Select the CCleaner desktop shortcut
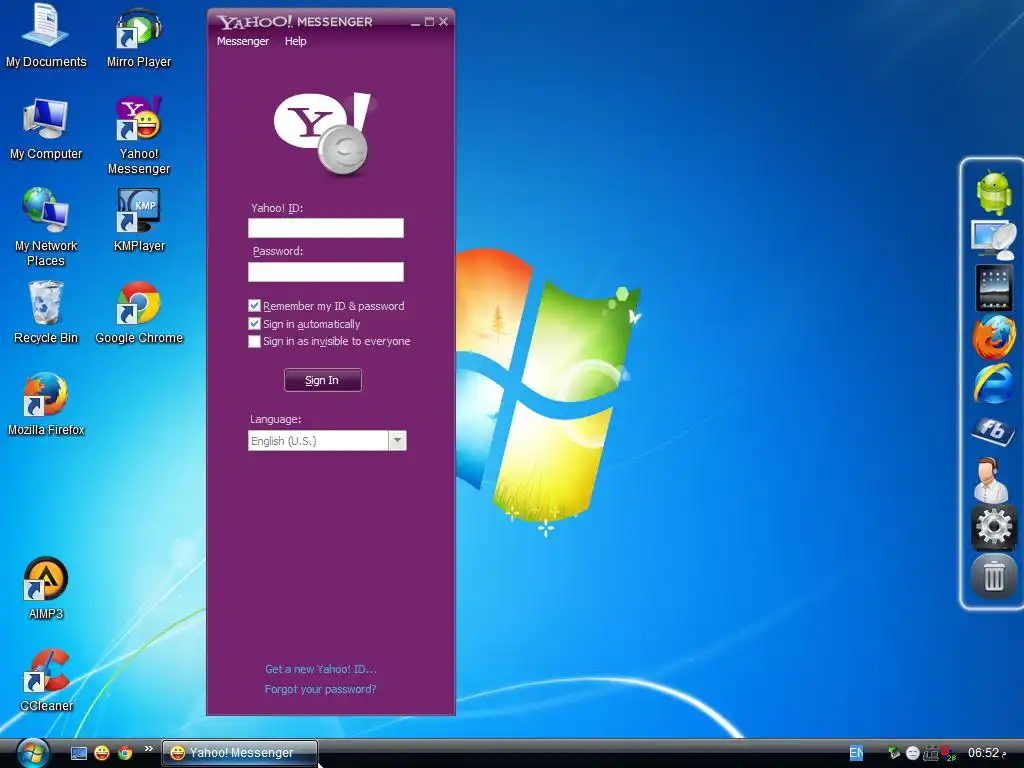This screenshot has height=768, width=1024. pyautogui.click(x=46, y=680)
